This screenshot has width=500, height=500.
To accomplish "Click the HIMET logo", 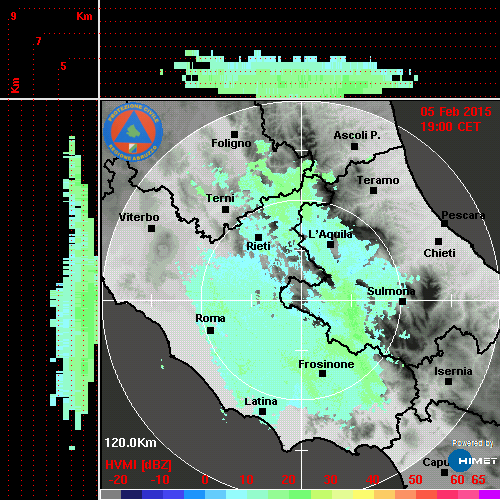I will [473, 461].
